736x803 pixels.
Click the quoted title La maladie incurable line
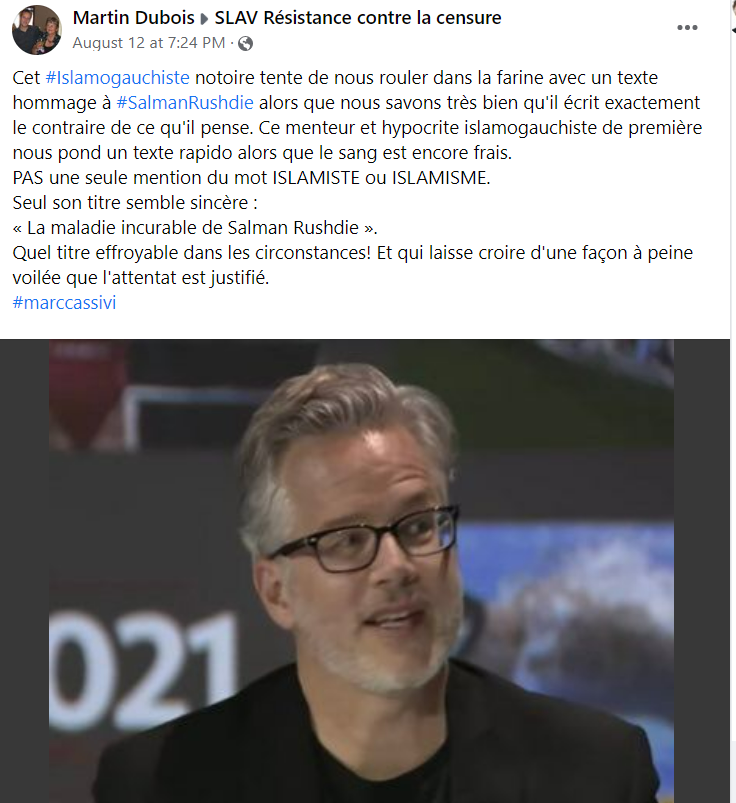(x=195, y=228)
